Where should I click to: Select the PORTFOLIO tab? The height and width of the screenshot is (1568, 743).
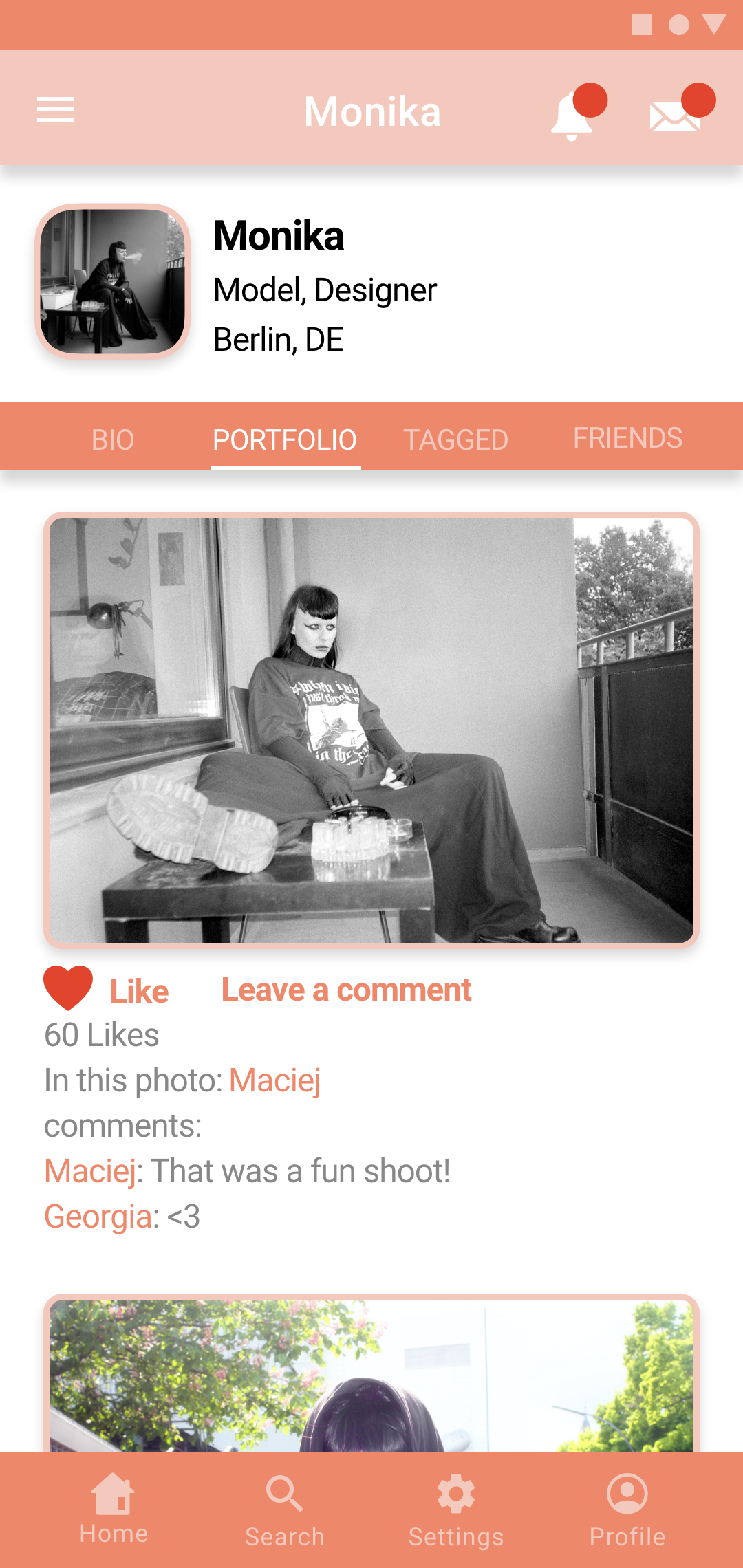pyautogui.click(x=285, y=439)
